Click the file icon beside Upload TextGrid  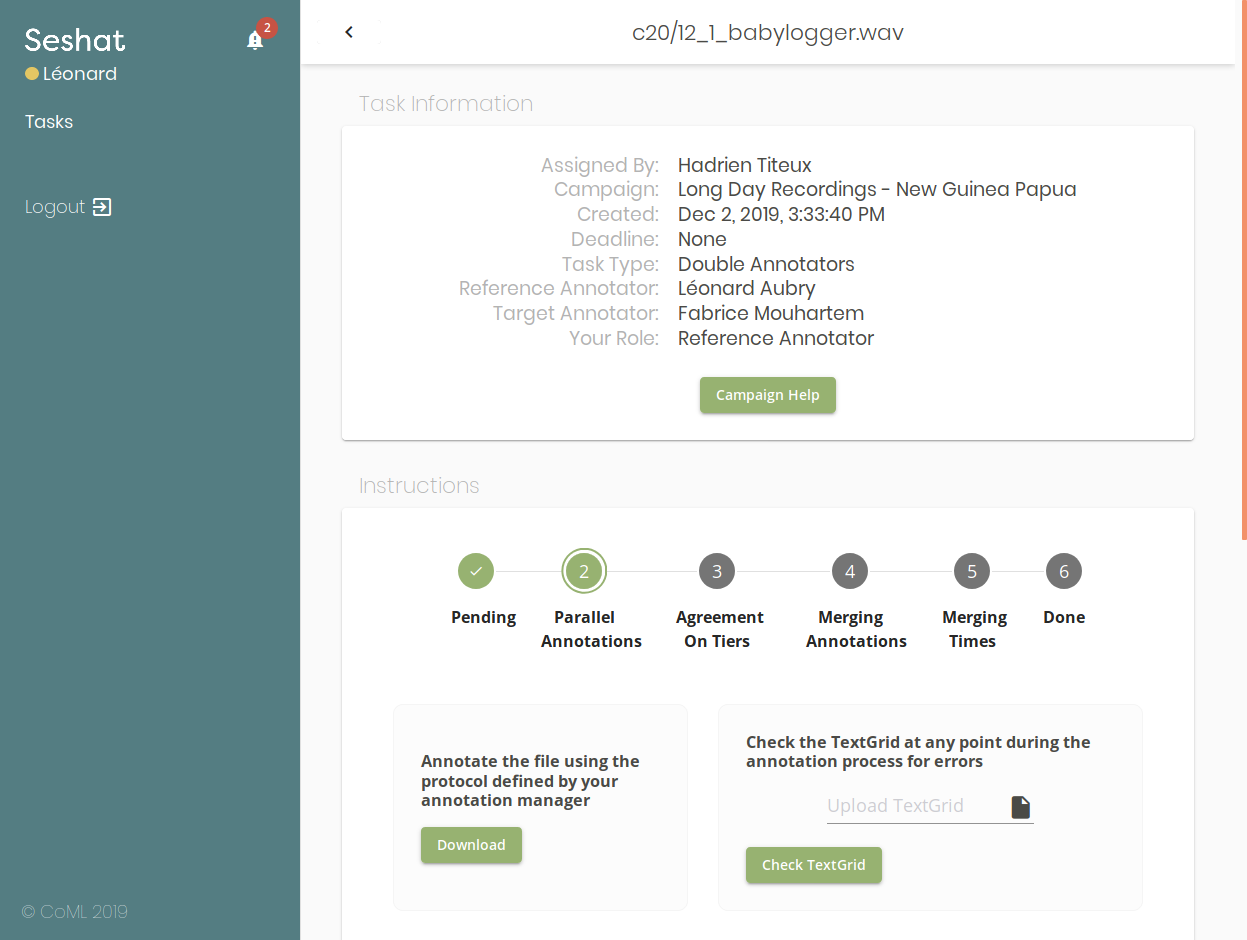(x=1020, y=807)
